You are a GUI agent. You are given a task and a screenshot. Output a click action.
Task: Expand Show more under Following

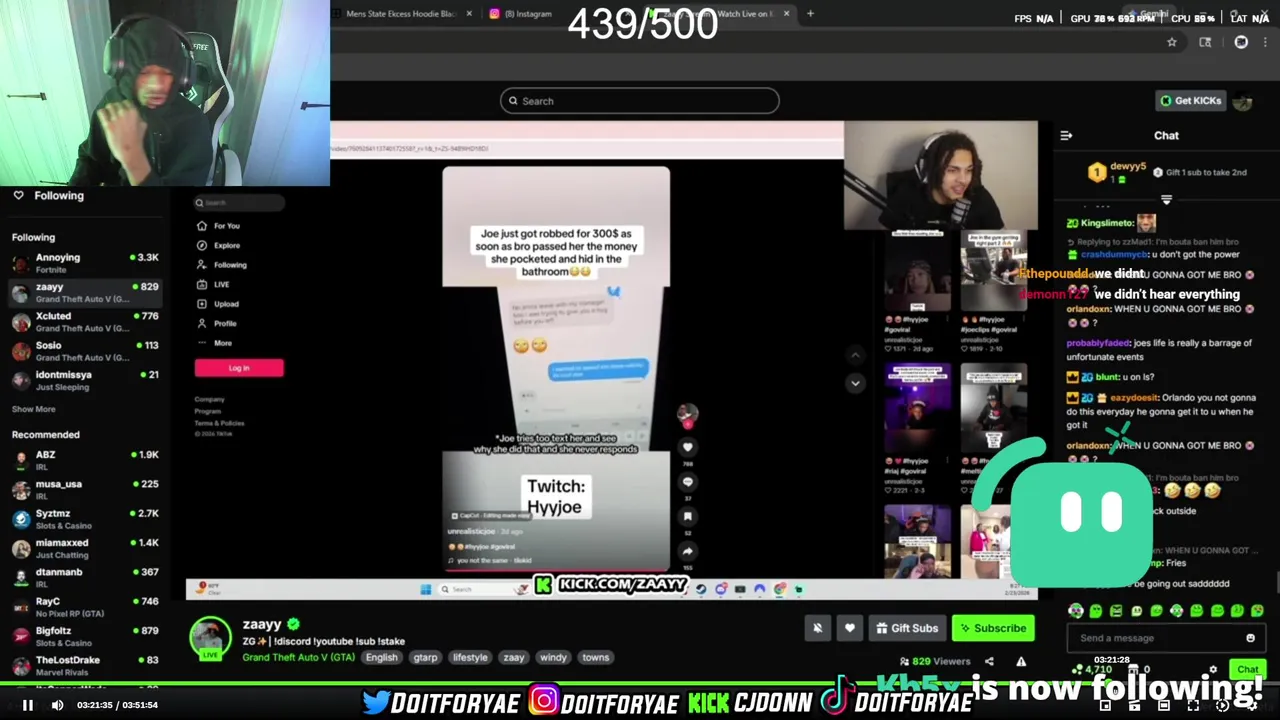click(33, 409)
